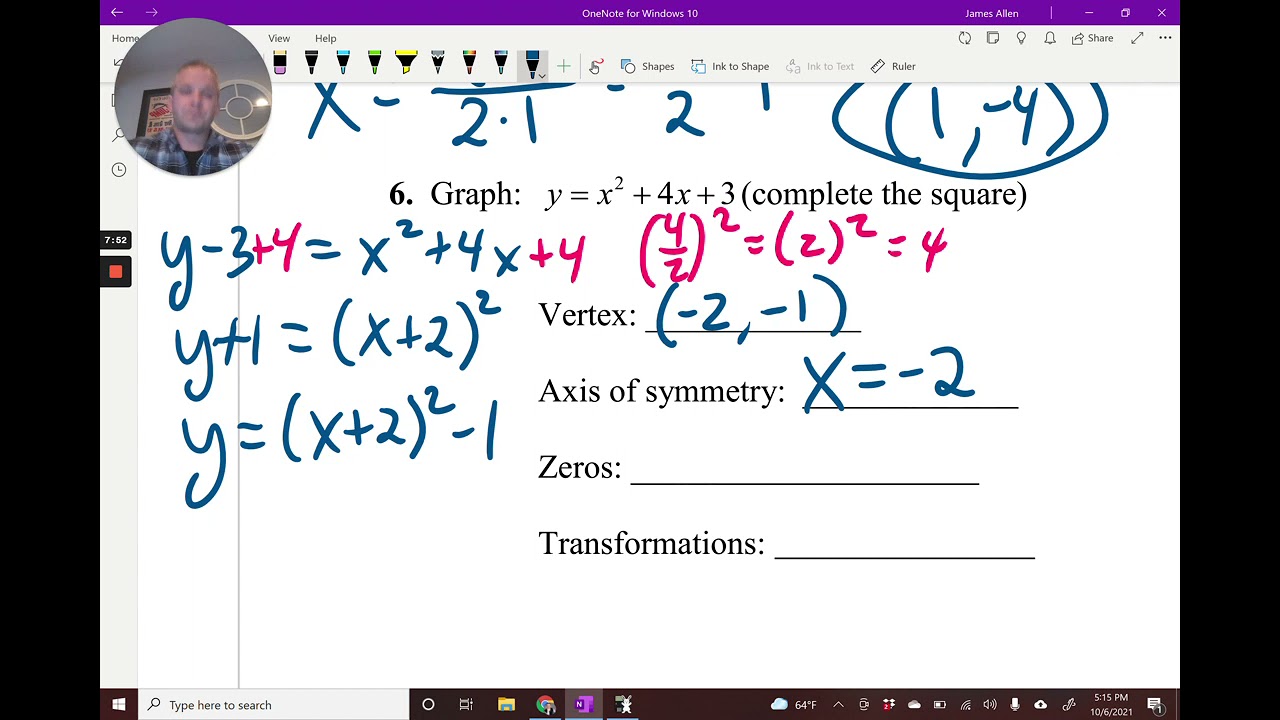Screen dimensions: 1280x720
Task: Stop recording with the red button
Action: [x=115, y=272]
